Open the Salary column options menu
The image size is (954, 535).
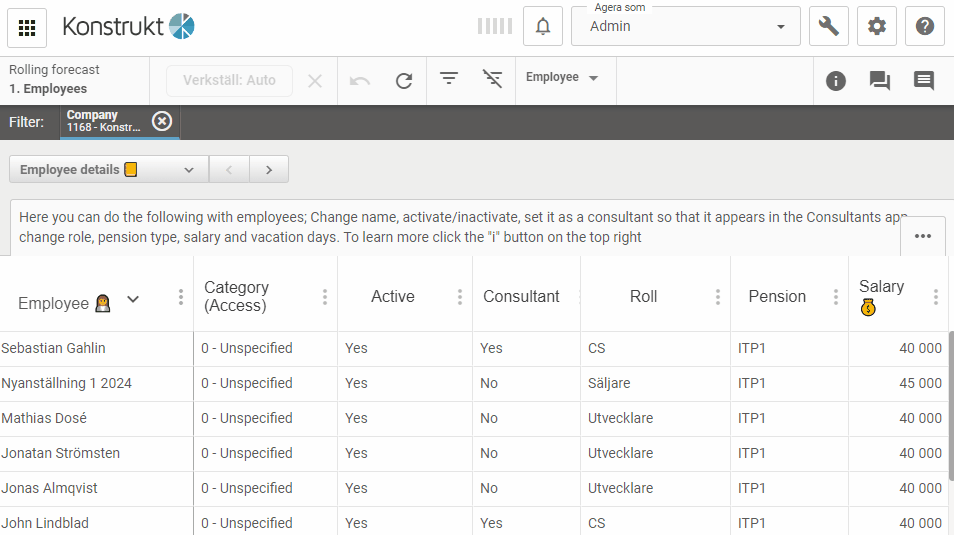pyautogui.click(x=936, y=297)
